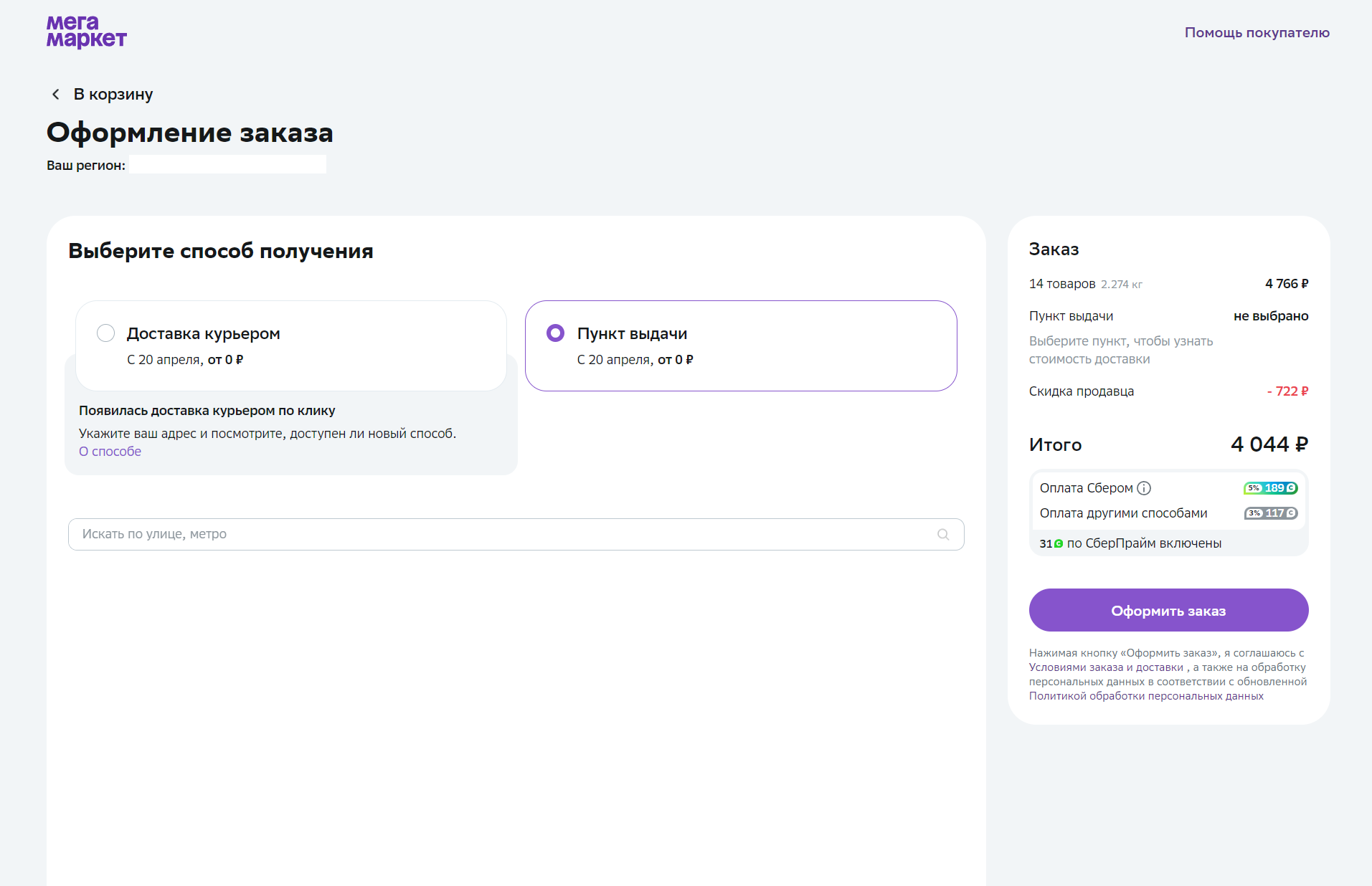Select the Доставка курьером radio button

tap(105, 333)
